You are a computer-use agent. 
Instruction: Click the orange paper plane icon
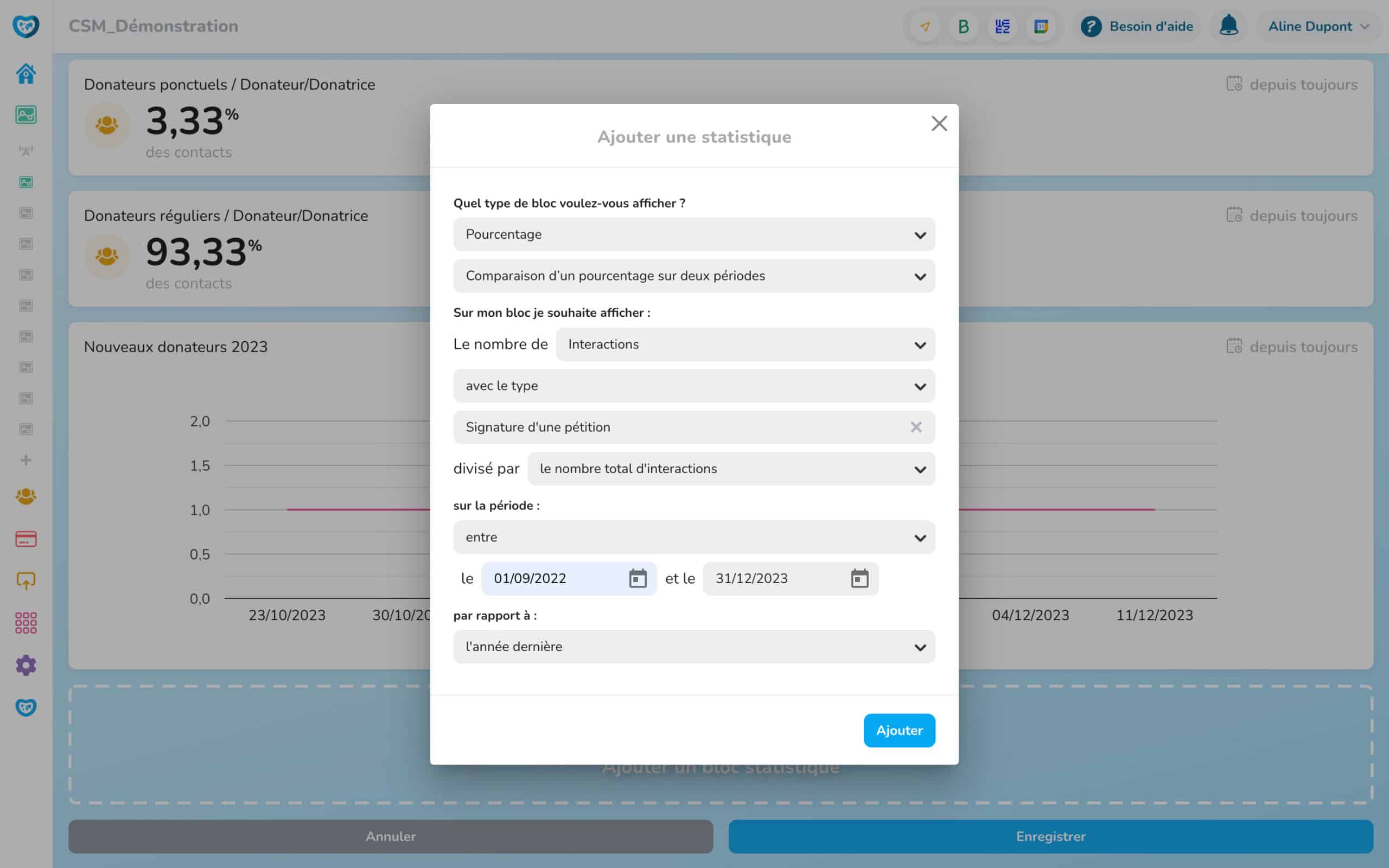click(925, 27)
